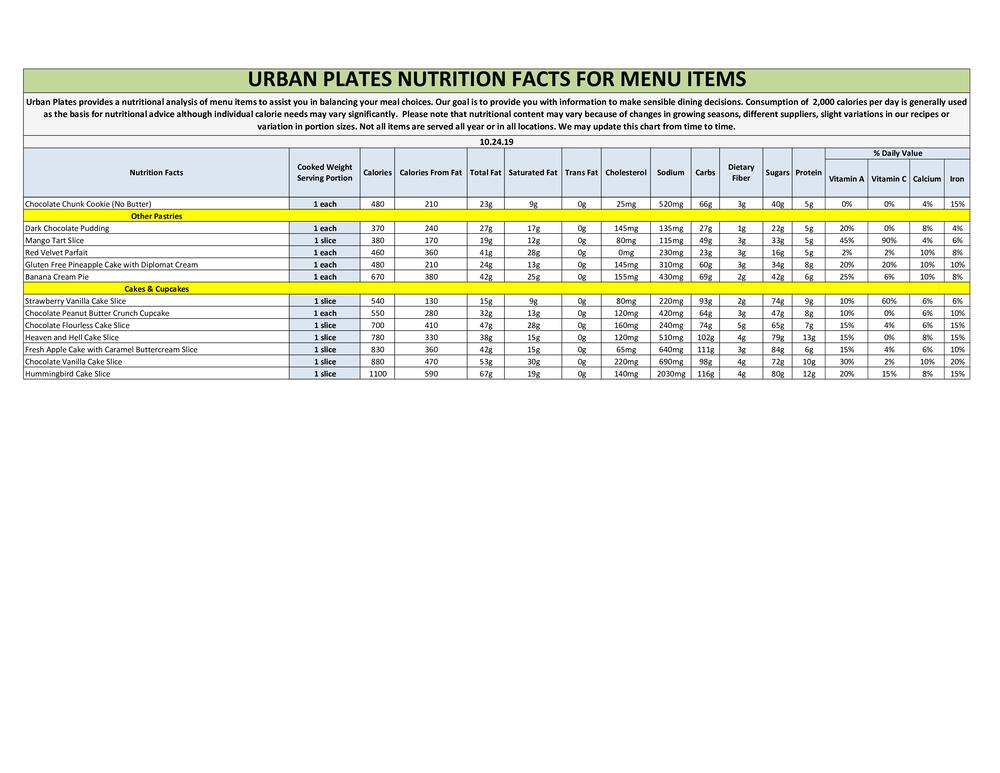Image resolution: width=1000 pixels, height=773 pixels.
Task: Click the Urban Plates Nutrition Facts title
Action: pos(496,80)
